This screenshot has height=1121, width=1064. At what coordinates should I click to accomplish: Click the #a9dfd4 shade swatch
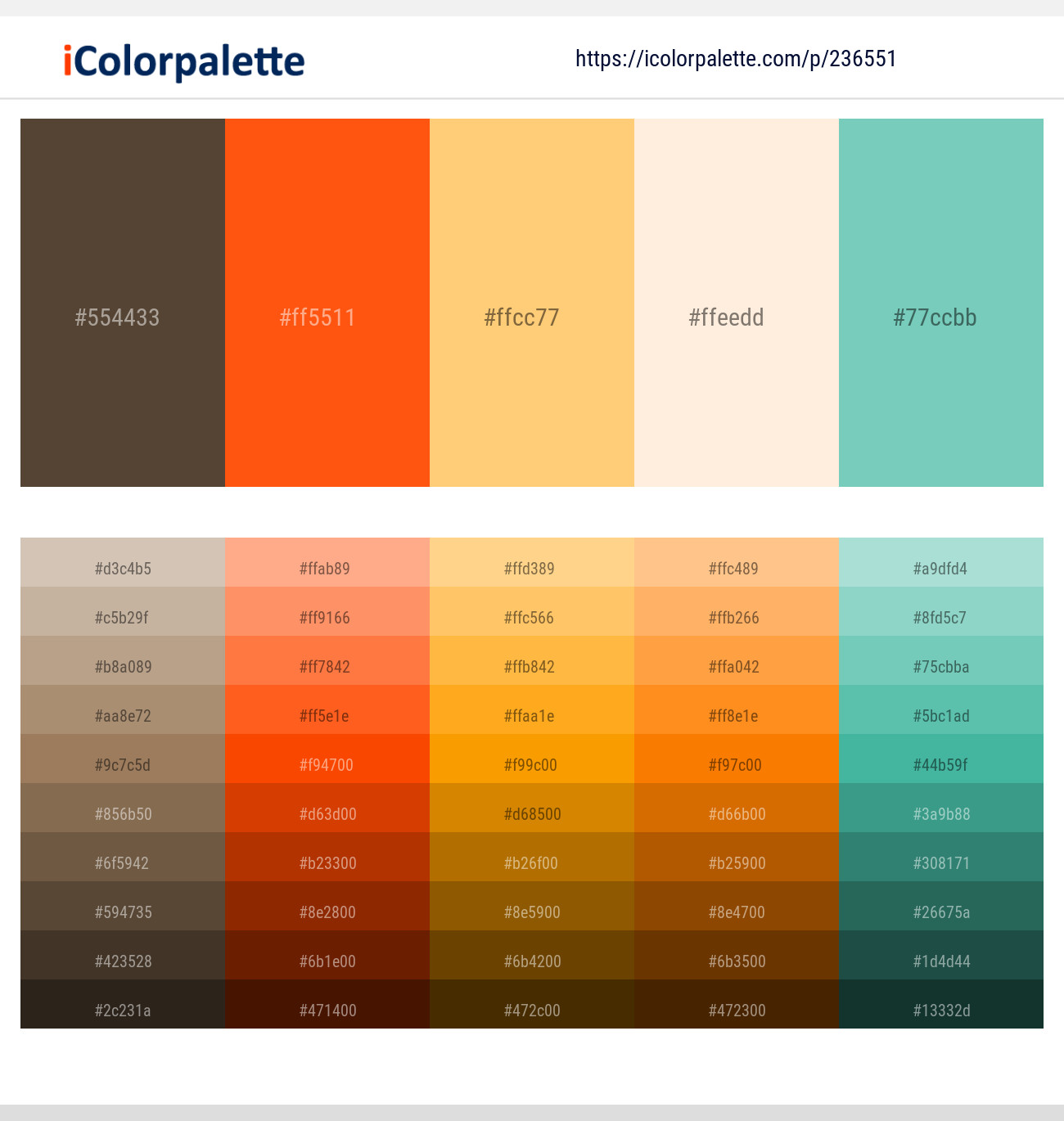pos(940,569)
